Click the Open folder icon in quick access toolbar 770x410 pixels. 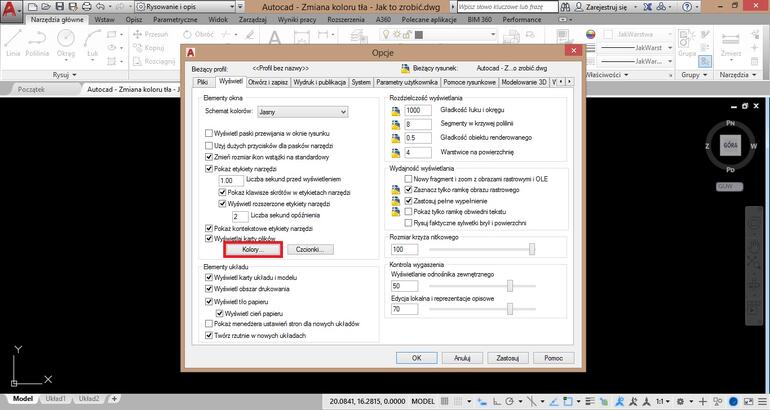tap(46, 7)
